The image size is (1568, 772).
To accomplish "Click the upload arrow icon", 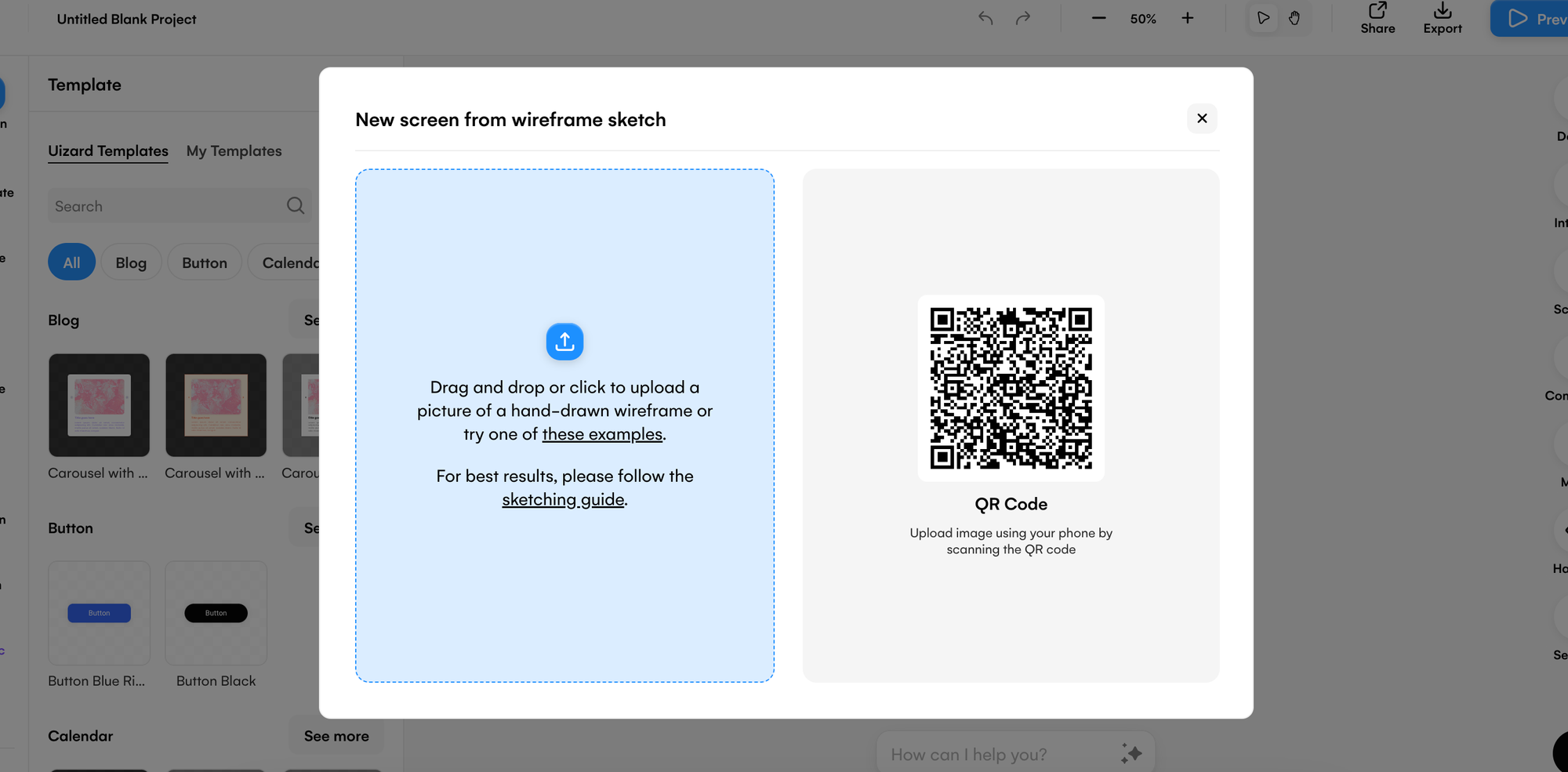I will click(x=564, y=342).
